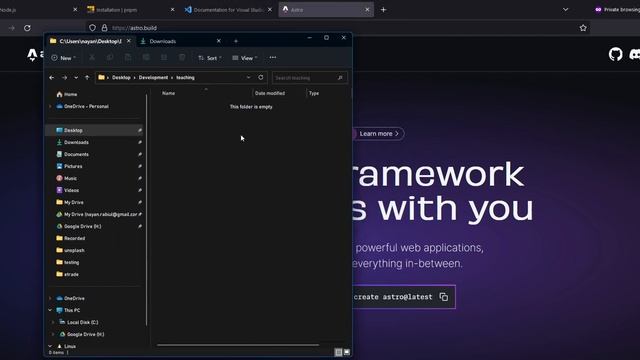This screenshot has width=640, height=360.
Task: Switch to details view layout icon
Action: (338, 352)
